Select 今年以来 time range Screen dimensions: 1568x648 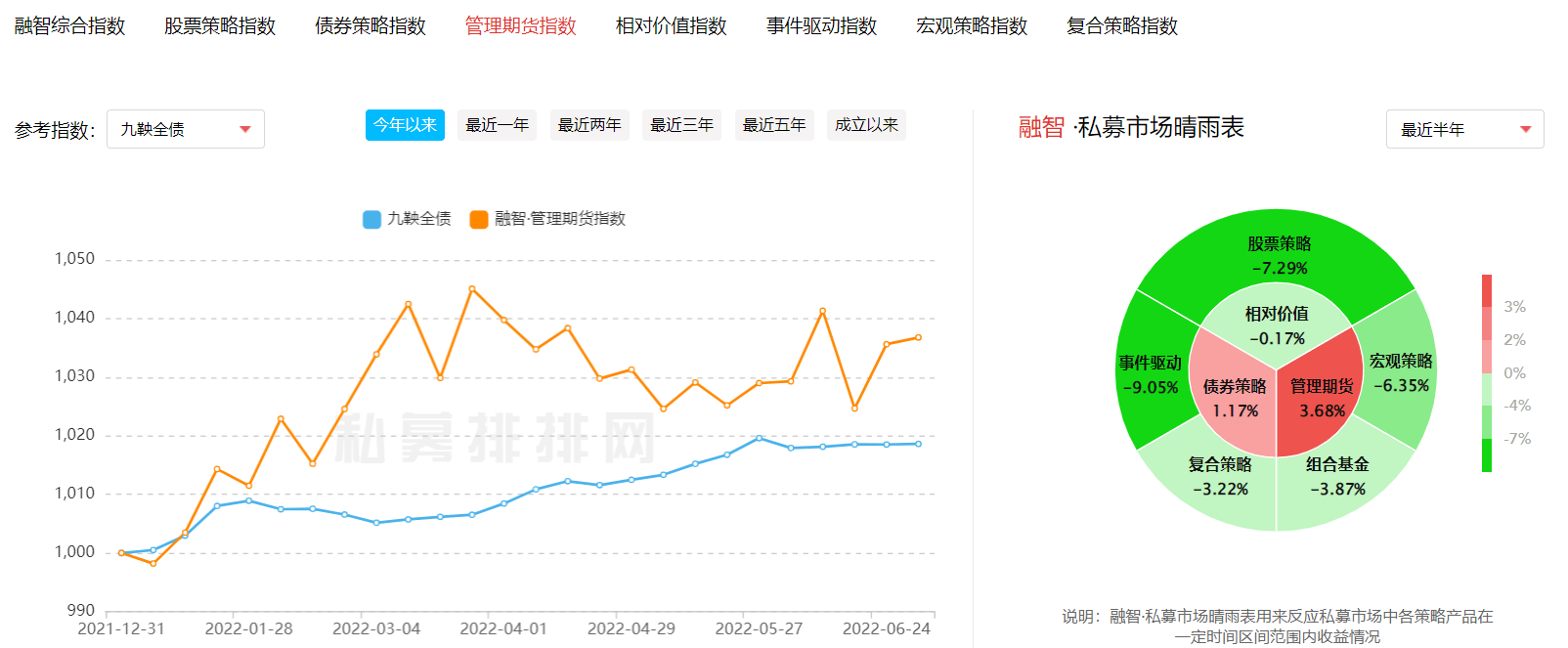pos(405,125)
